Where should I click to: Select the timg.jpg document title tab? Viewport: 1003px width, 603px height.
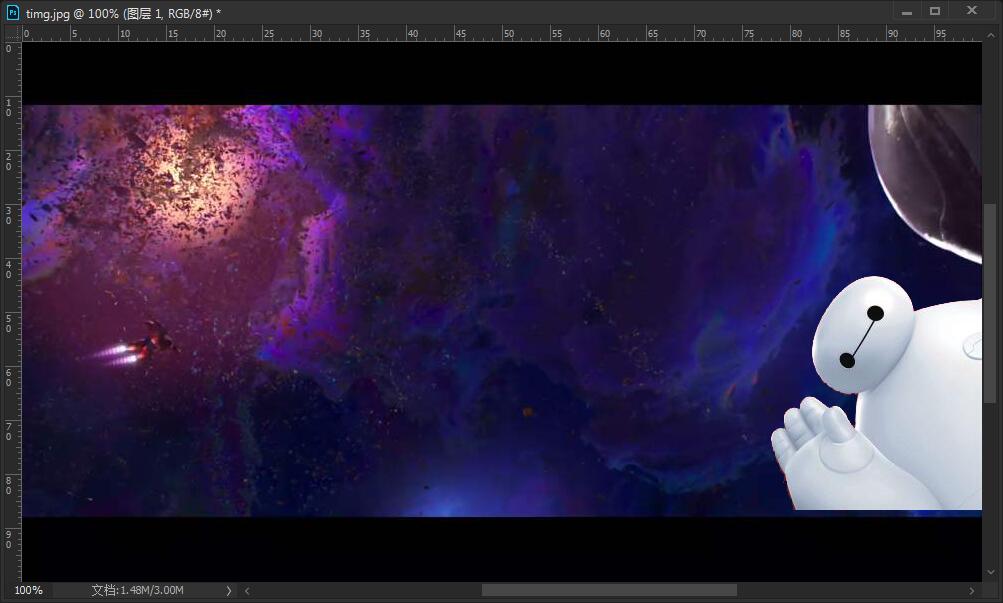point(123,13)
